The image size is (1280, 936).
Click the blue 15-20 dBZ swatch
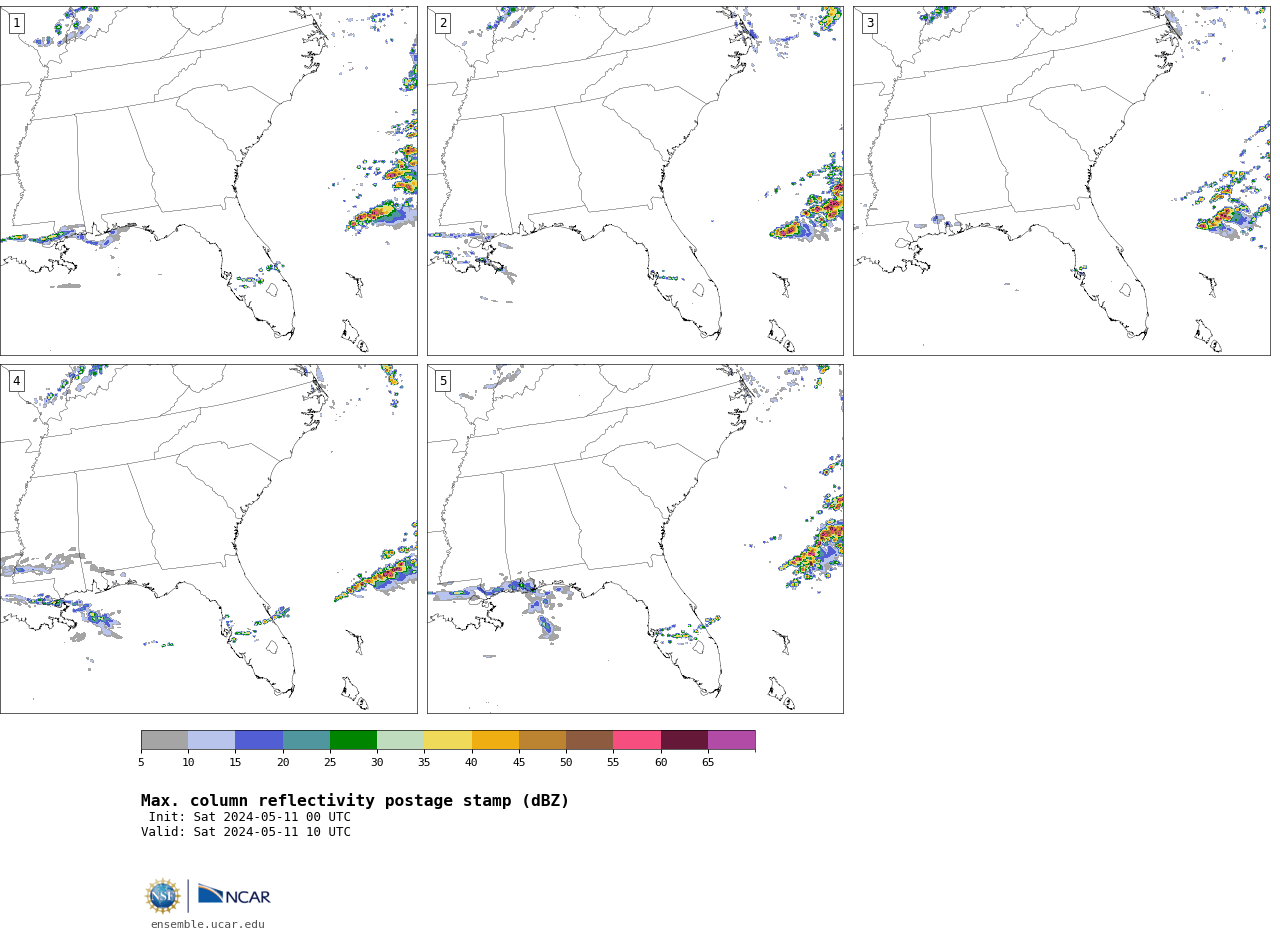tap(259, 740)
